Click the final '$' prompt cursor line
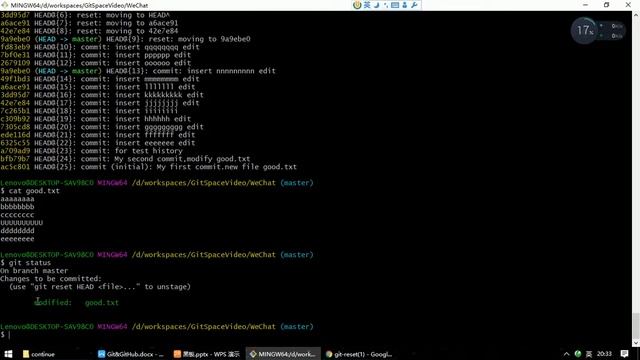This screenshot has width=640, height=360. coord(6,335)
